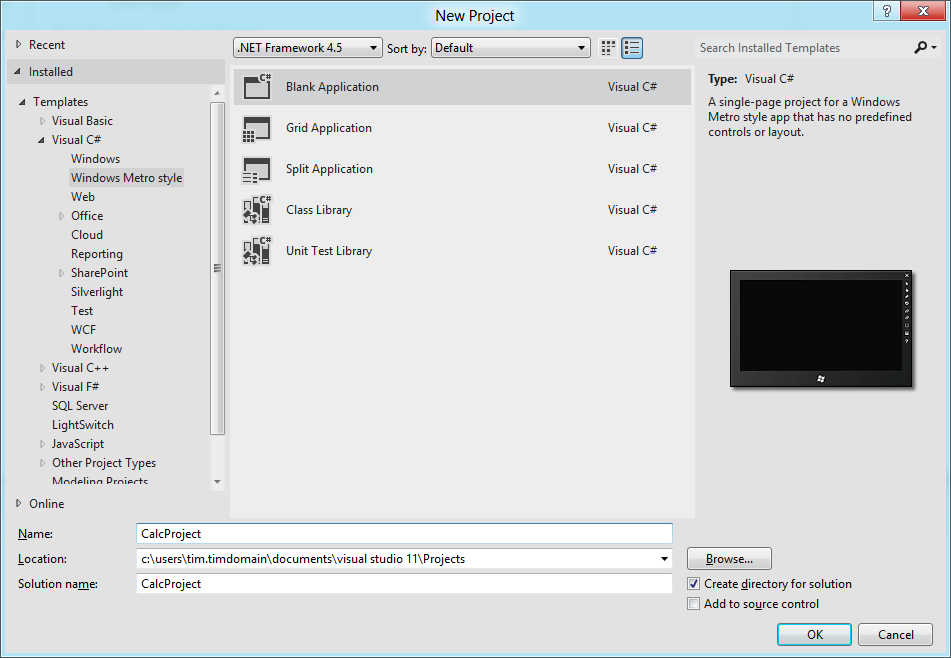Close the New Project dialog
This screenshot has width=951, height=658.
coord(923,11)
